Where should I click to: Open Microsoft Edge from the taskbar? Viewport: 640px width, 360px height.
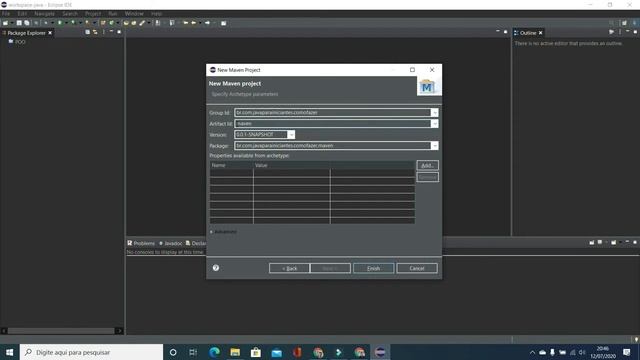[214, 352]
